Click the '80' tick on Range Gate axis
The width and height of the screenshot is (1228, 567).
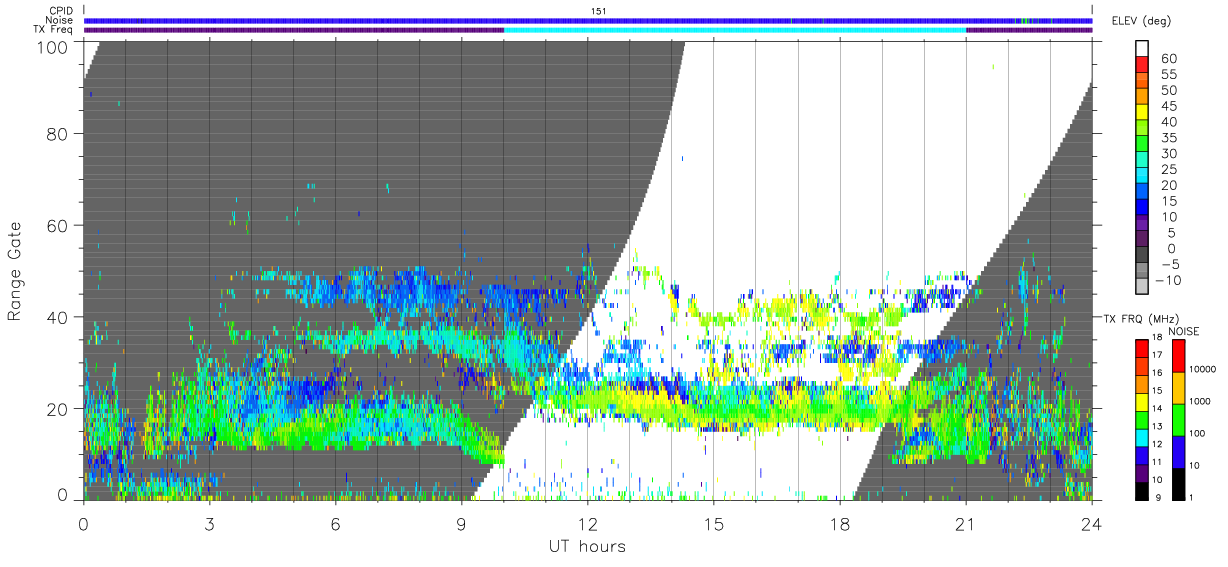click(59, 133)
